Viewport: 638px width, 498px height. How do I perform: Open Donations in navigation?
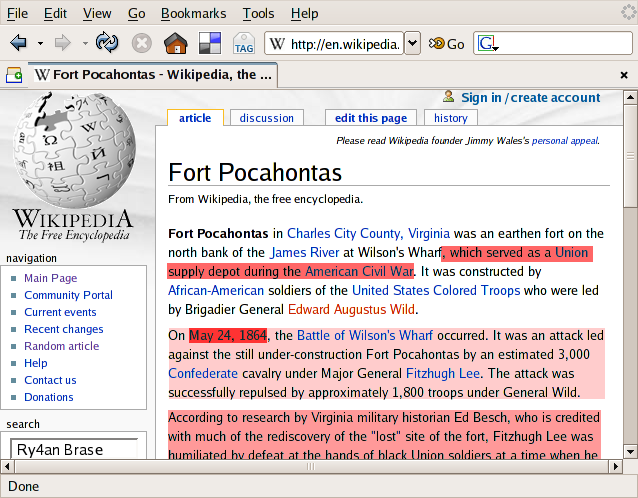coord(49,397)
